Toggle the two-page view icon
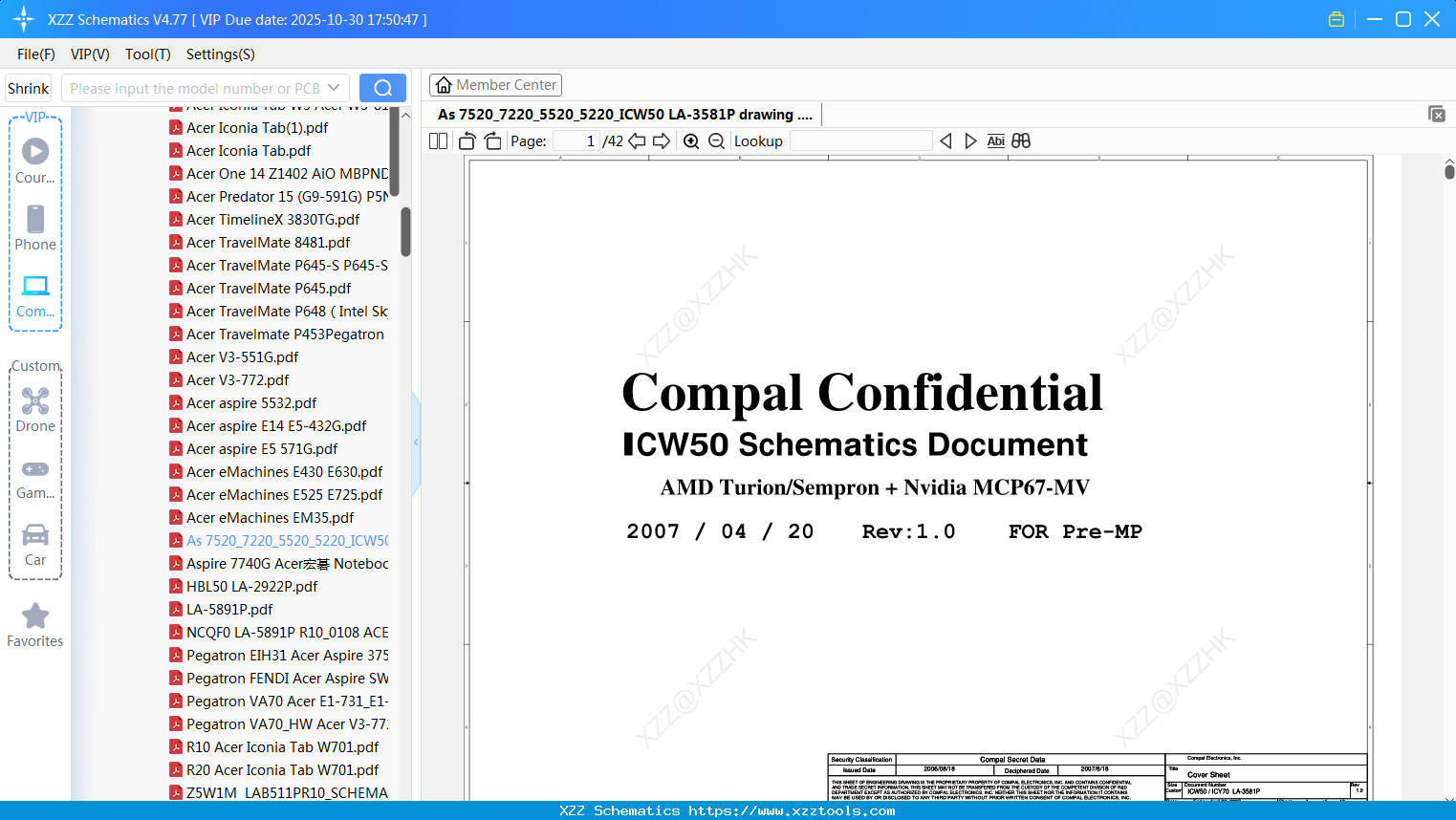The width and height of the screenshot is (1456, 820). coord(438,141)
